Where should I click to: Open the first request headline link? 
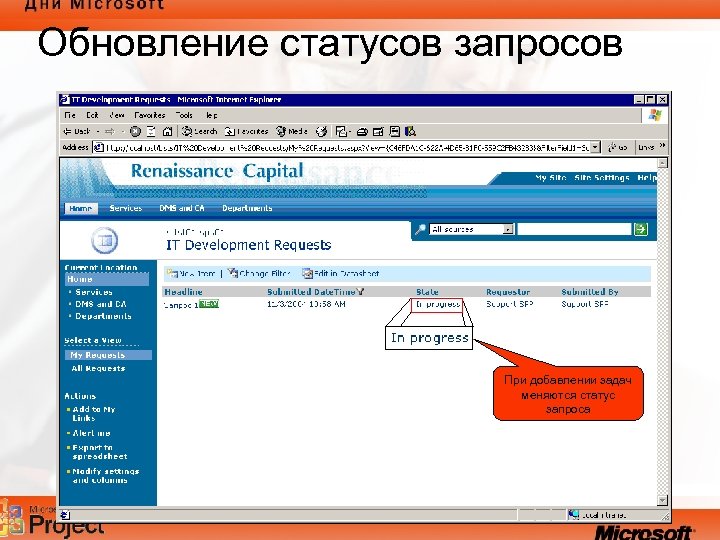point(181,305)
